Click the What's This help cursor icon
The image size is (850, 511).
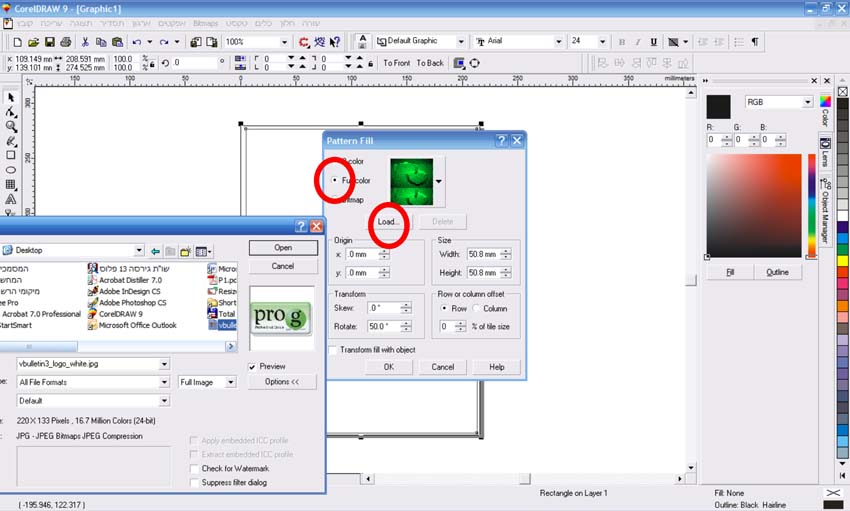(335, 42)
